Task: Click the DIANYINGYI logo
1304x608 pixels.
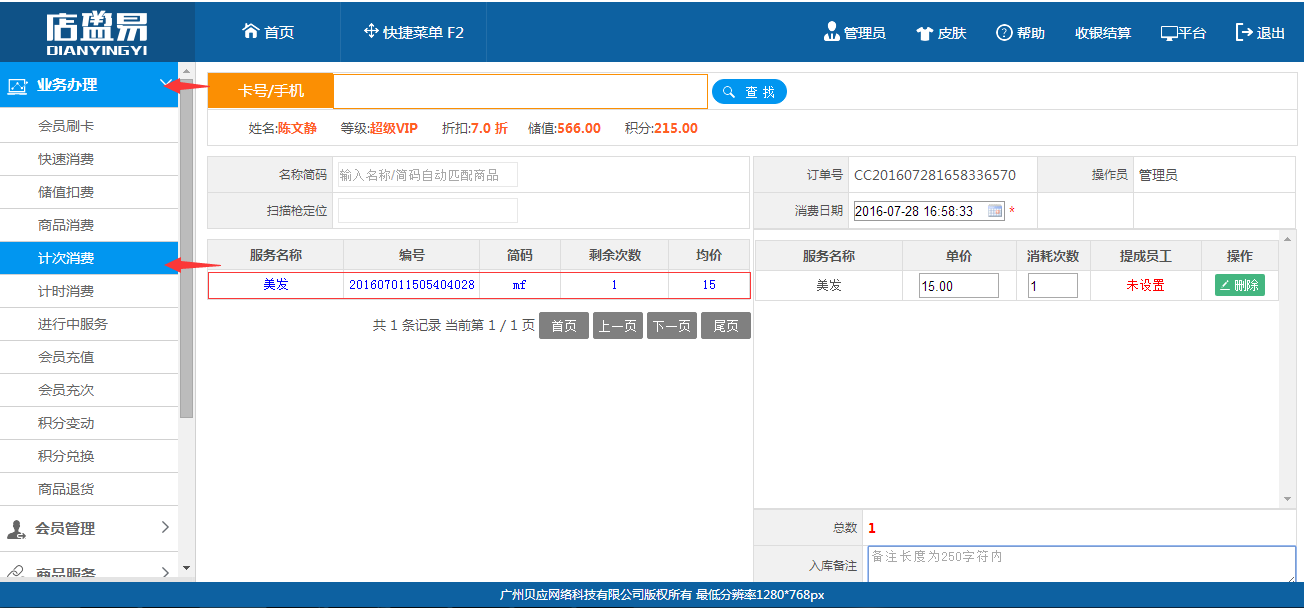Action: tap(97, 31)
